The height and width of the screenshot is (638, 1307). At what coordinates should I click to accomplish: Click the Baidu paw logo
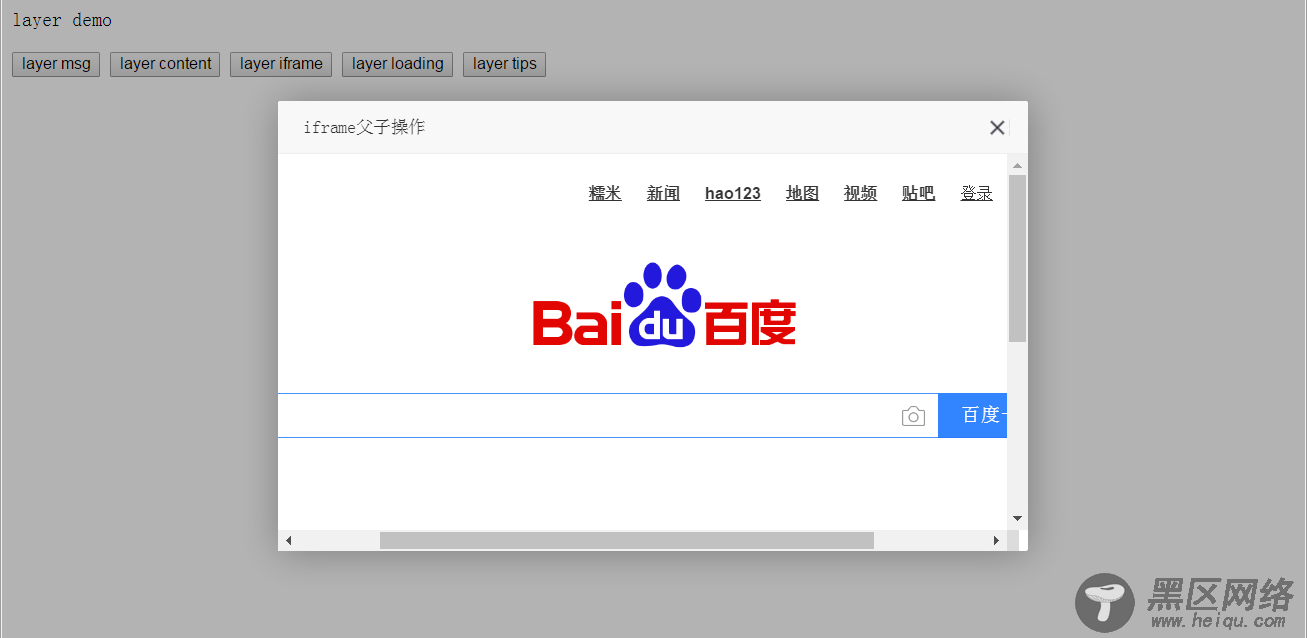pos(664,305)
